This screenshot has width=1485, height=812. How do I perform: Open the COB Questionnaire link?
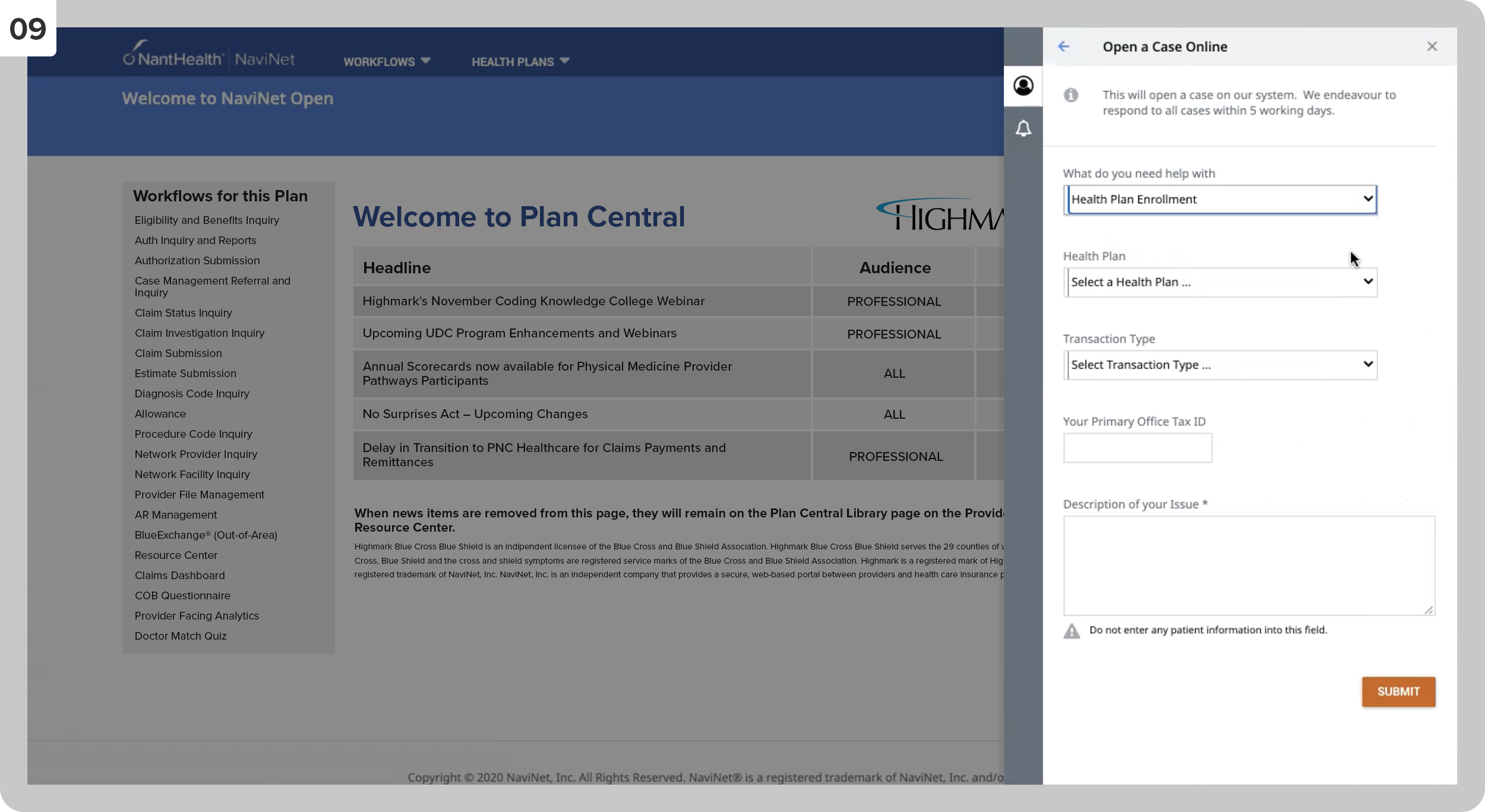182,596
